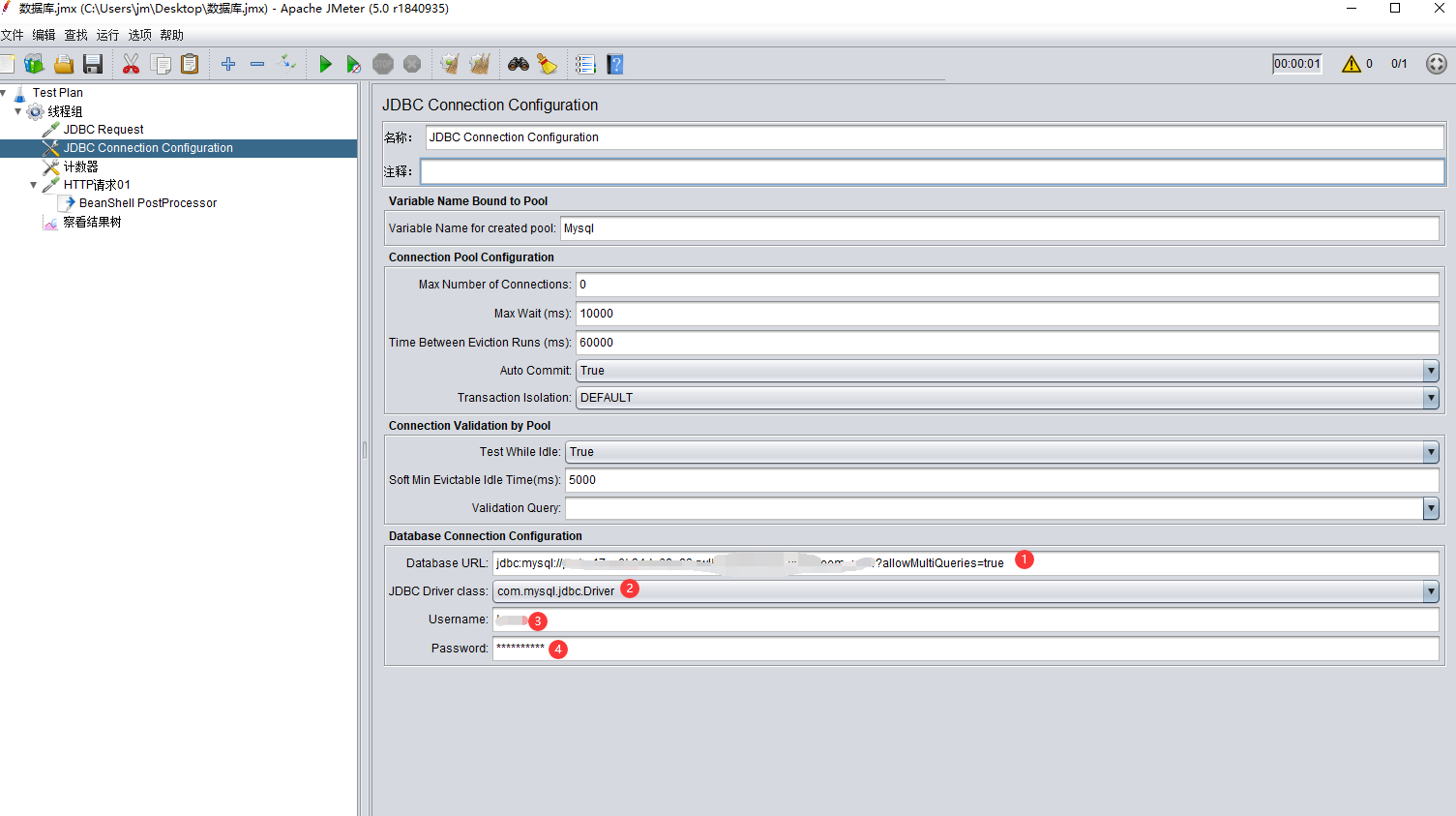Collapse the Test Plan tree node
1456x816 pixels.
(4, 93)
